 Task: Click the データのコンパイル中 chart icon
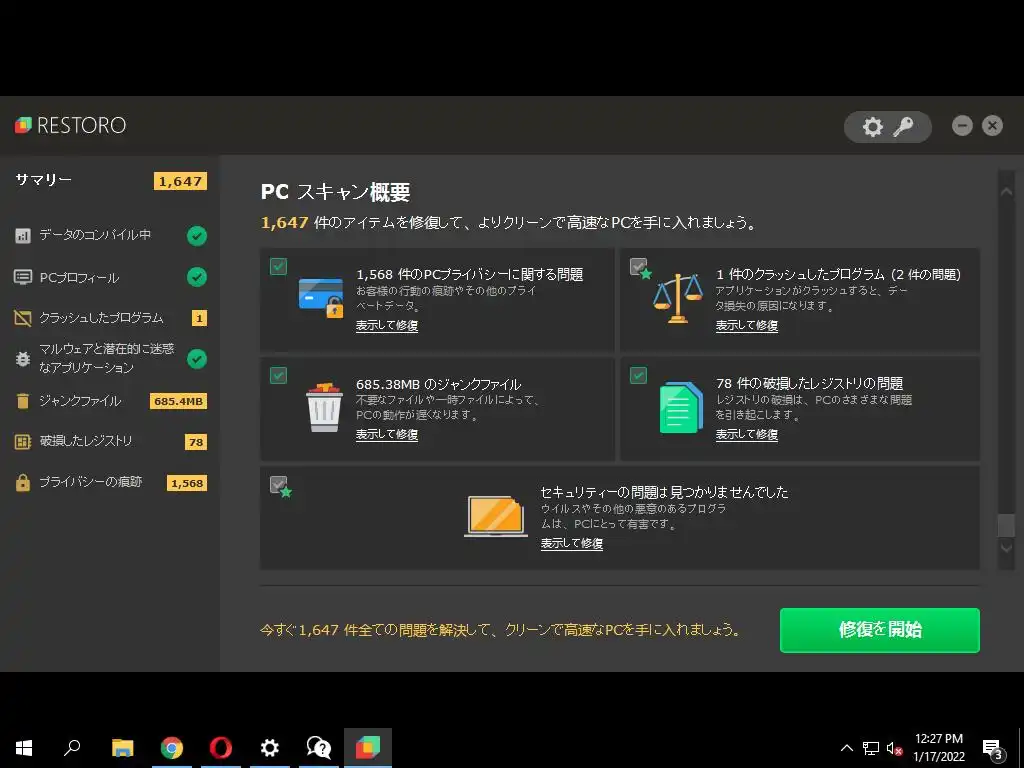(23, 235)
